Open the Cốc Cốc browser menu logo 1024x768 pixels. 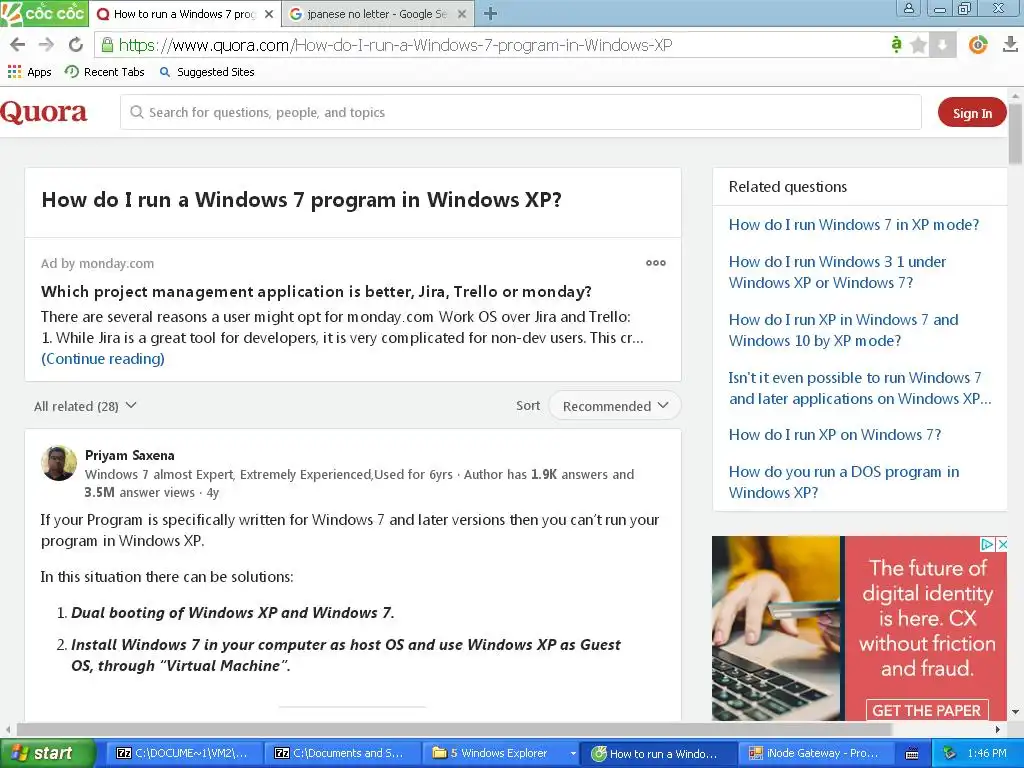click(x=44, y=13)
